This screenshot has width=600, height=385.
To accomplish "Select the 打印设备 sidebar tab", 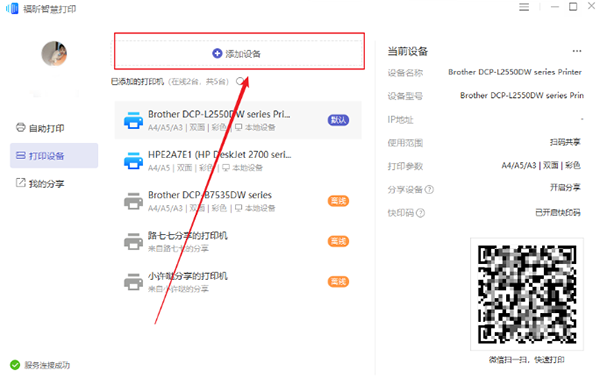I will coord(54,155).
